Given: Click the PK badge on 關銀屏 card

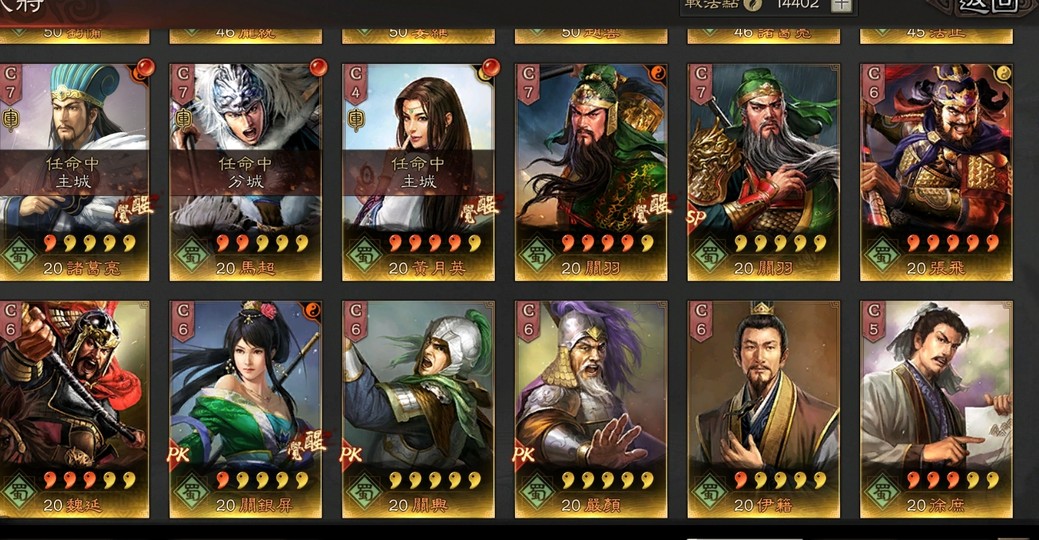Looking at the screenshot, I should 179,455.
